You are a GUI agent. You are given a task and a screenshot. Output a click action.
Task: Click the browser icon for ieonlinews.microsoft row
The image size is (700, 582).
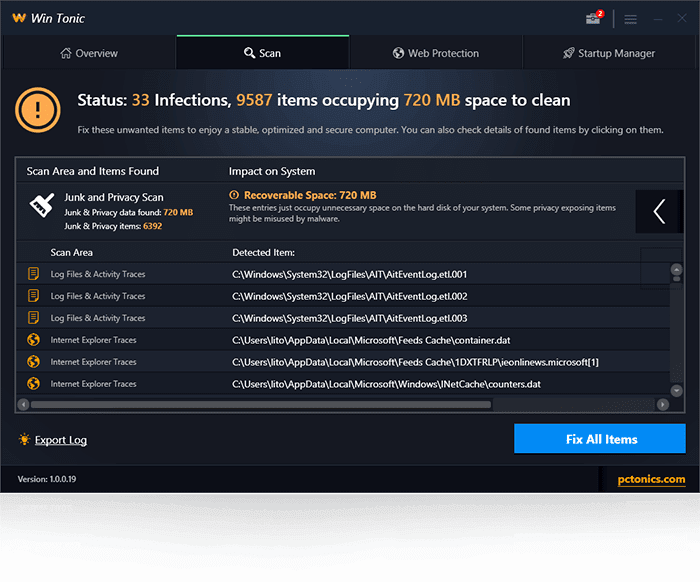point(33,362)
